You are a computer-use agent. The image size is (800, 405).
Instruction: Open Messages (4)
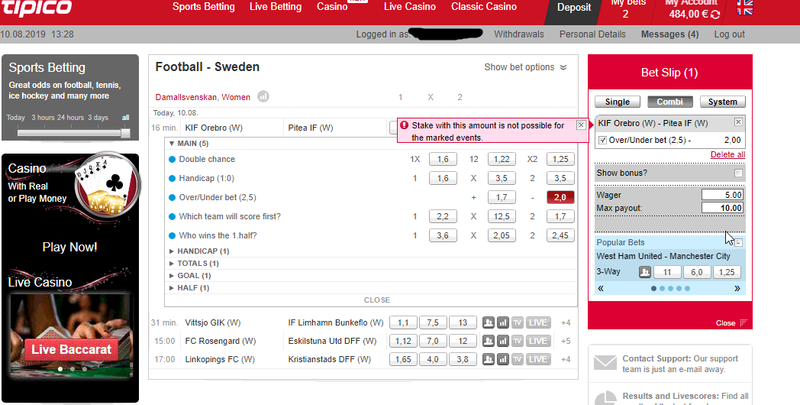670,34
